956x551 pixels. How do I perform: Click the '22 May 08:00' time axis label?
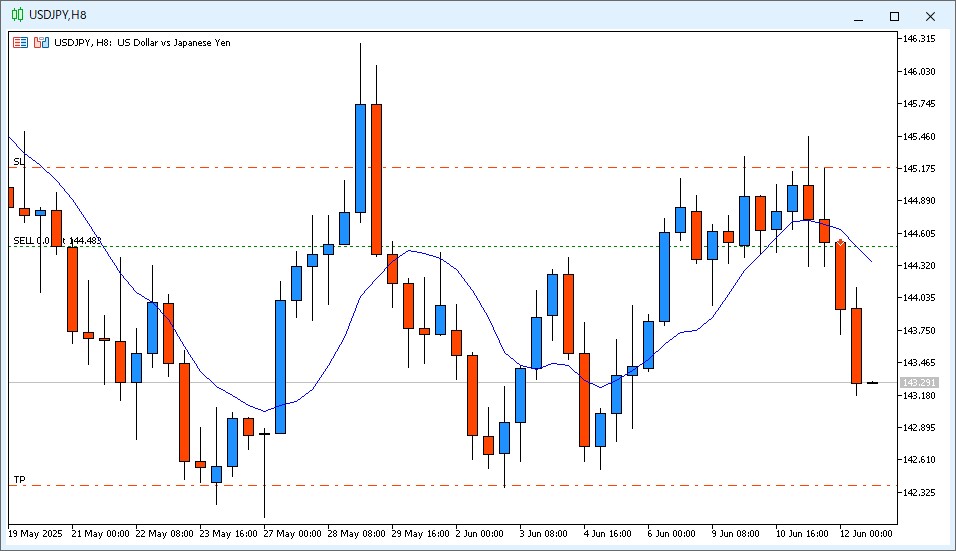point(165,534)
